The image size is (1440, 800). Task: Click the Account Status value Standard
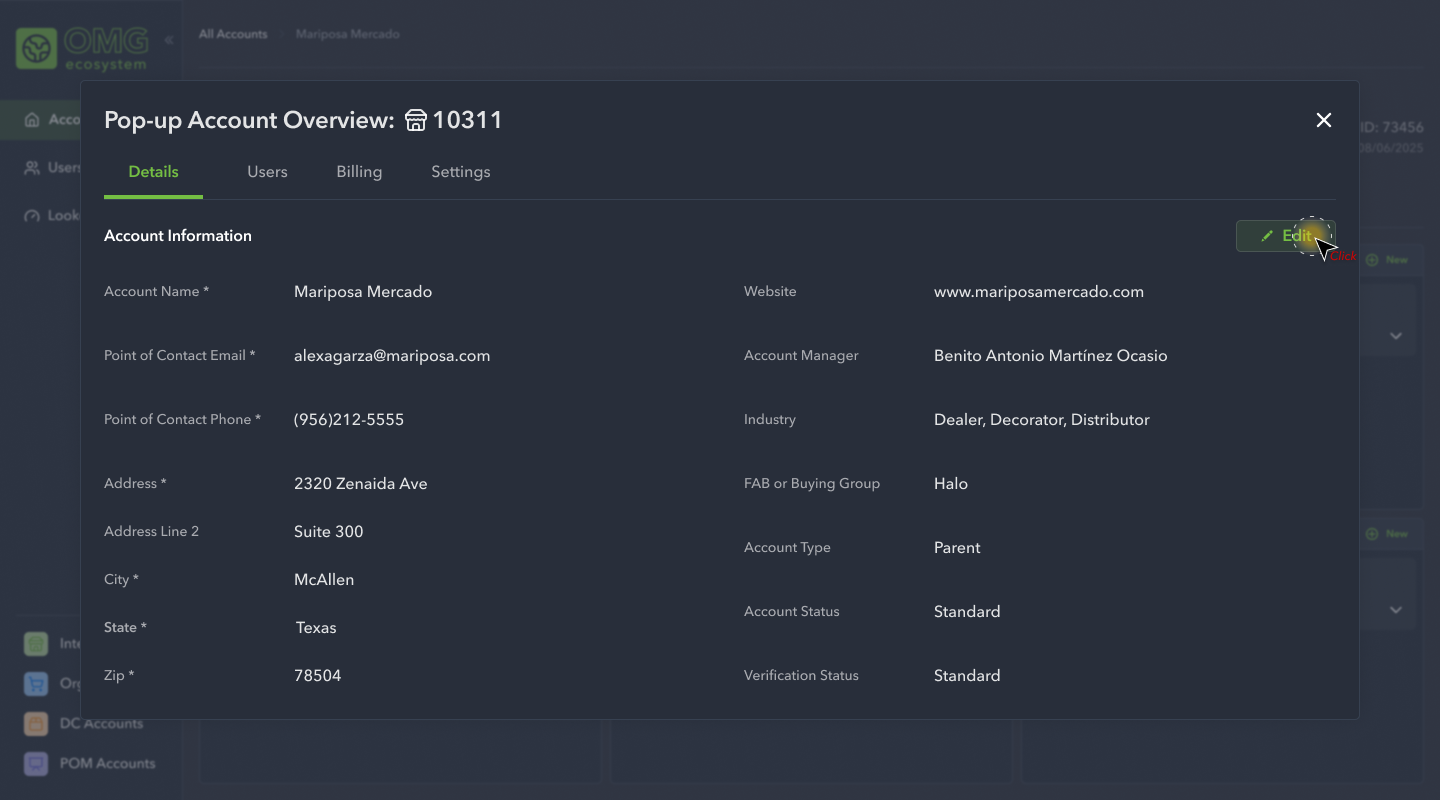pos(967,612)
